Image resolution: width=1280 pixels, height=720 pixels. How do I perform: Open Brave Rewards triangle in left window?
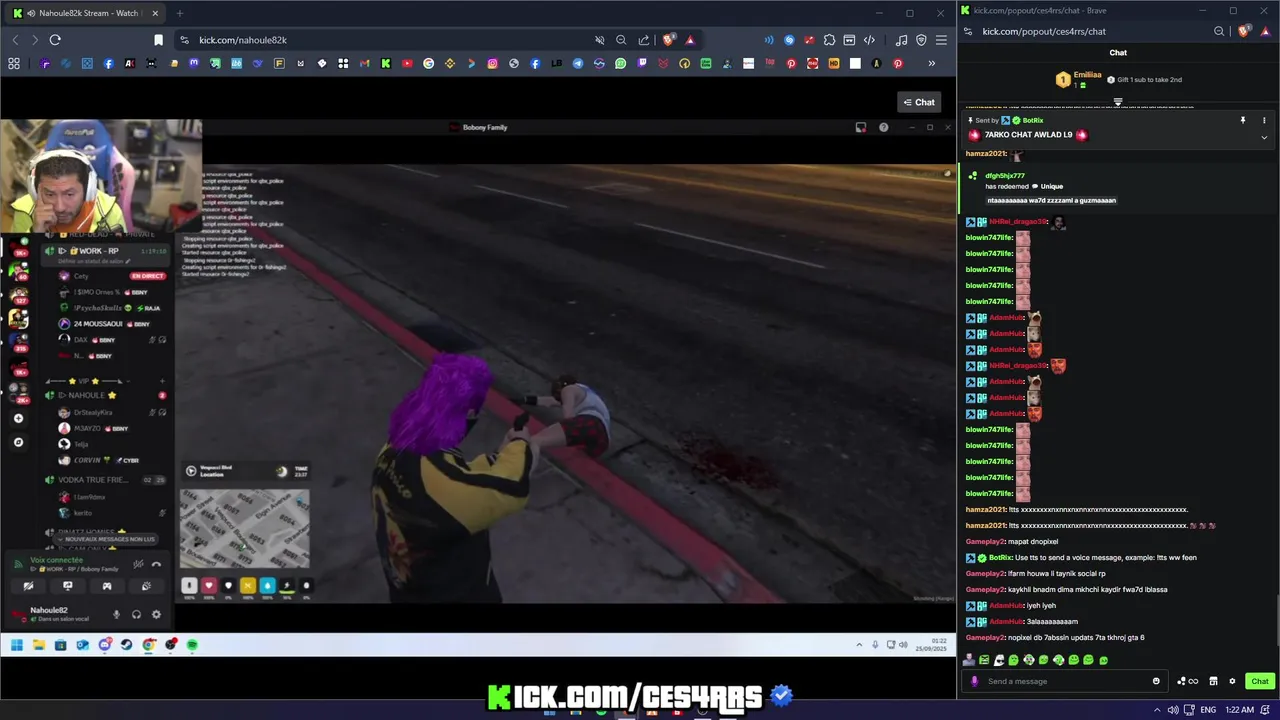click(690, 40)
